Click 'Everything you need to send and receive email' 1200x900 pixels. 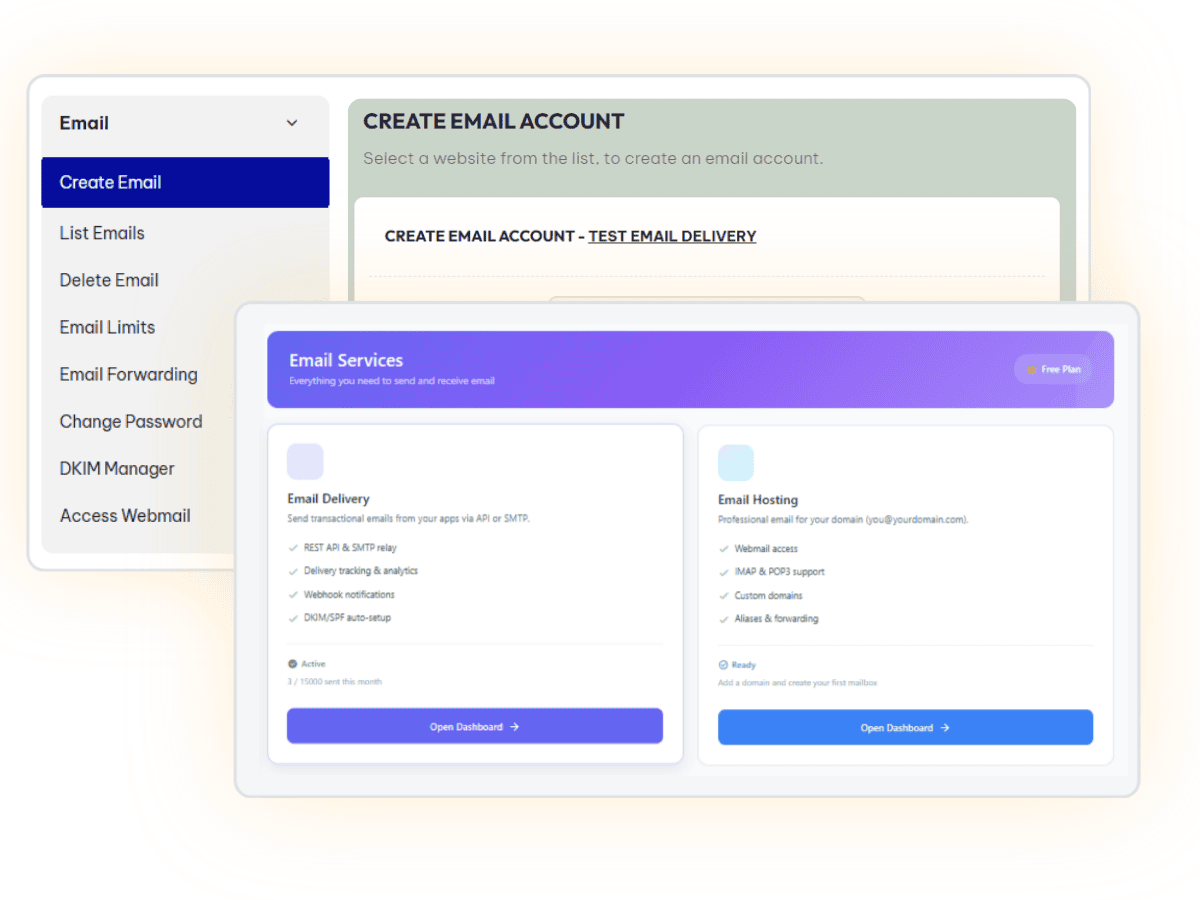click(392, 381)
